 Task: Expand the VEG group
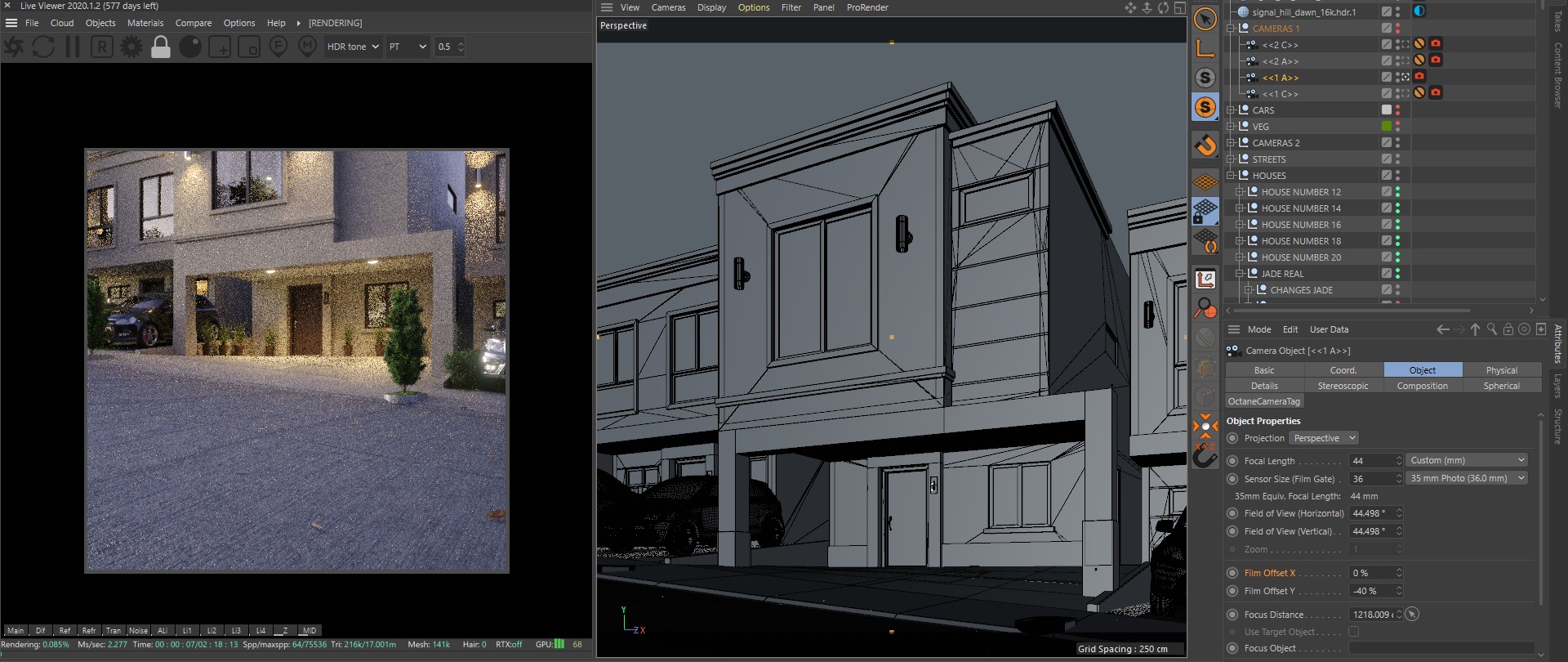point(1231,127)
